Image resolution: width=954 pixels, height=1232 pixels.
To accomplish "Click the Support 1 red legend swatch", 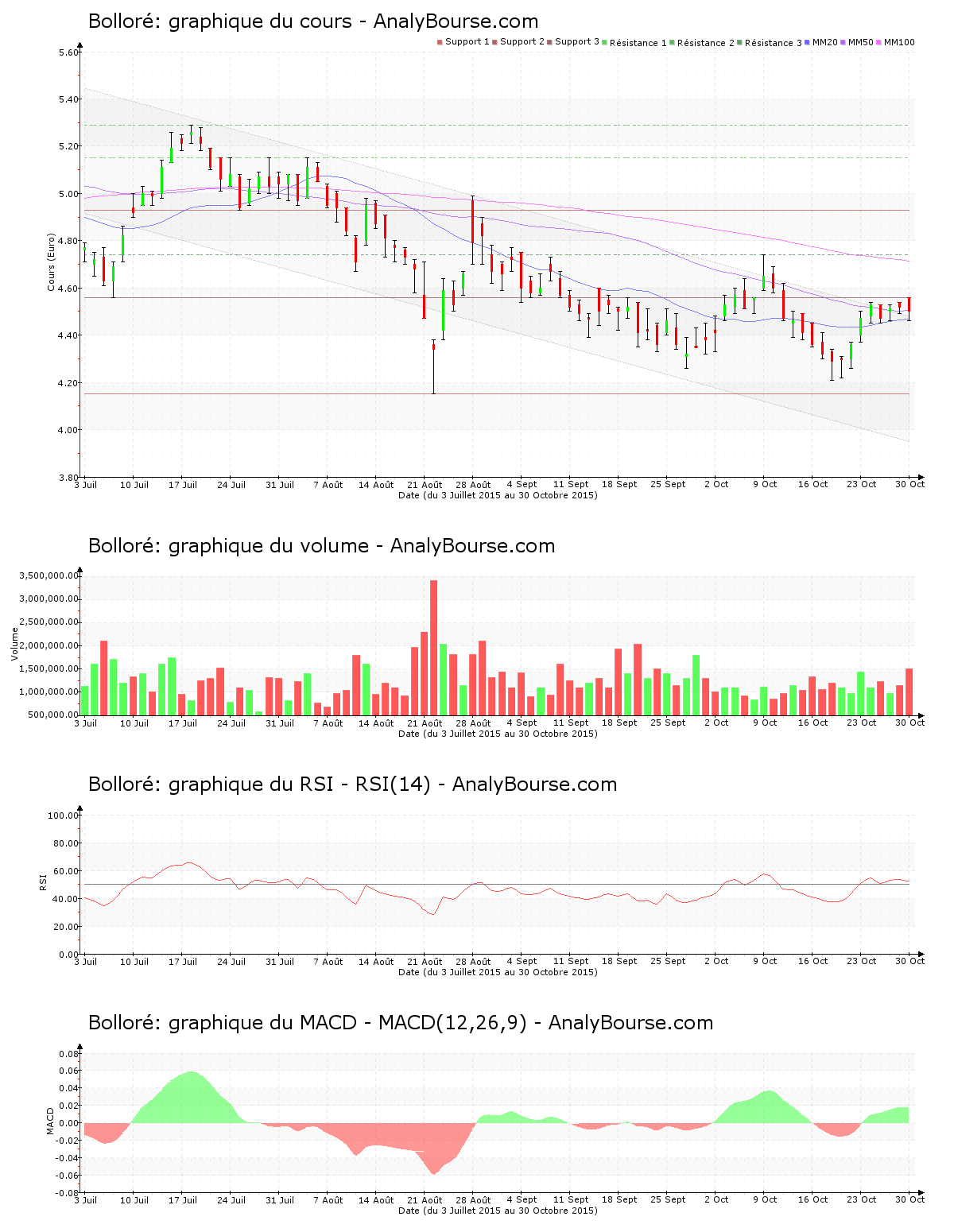I will tap(440, 42).
